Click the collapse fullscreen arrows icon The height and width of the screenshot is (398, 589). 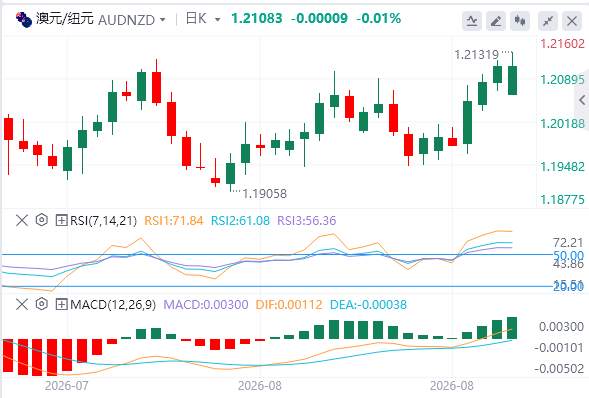(548, 21)
